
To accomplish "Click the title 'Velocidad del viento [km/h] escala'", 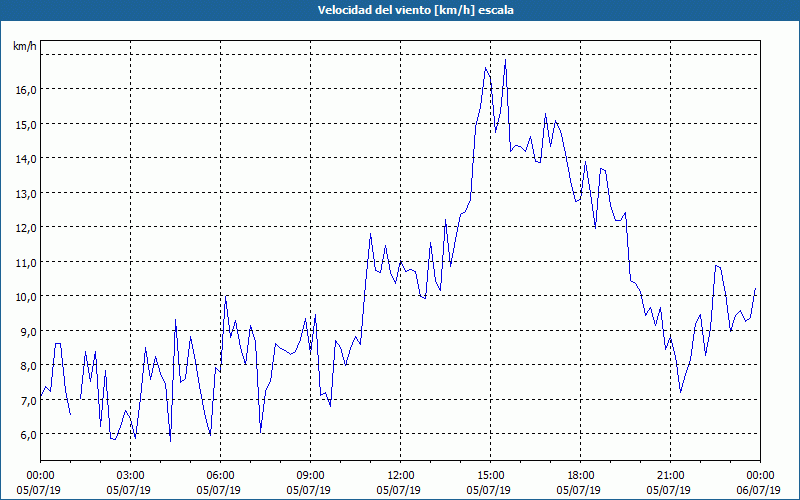I will click(415, 10).
